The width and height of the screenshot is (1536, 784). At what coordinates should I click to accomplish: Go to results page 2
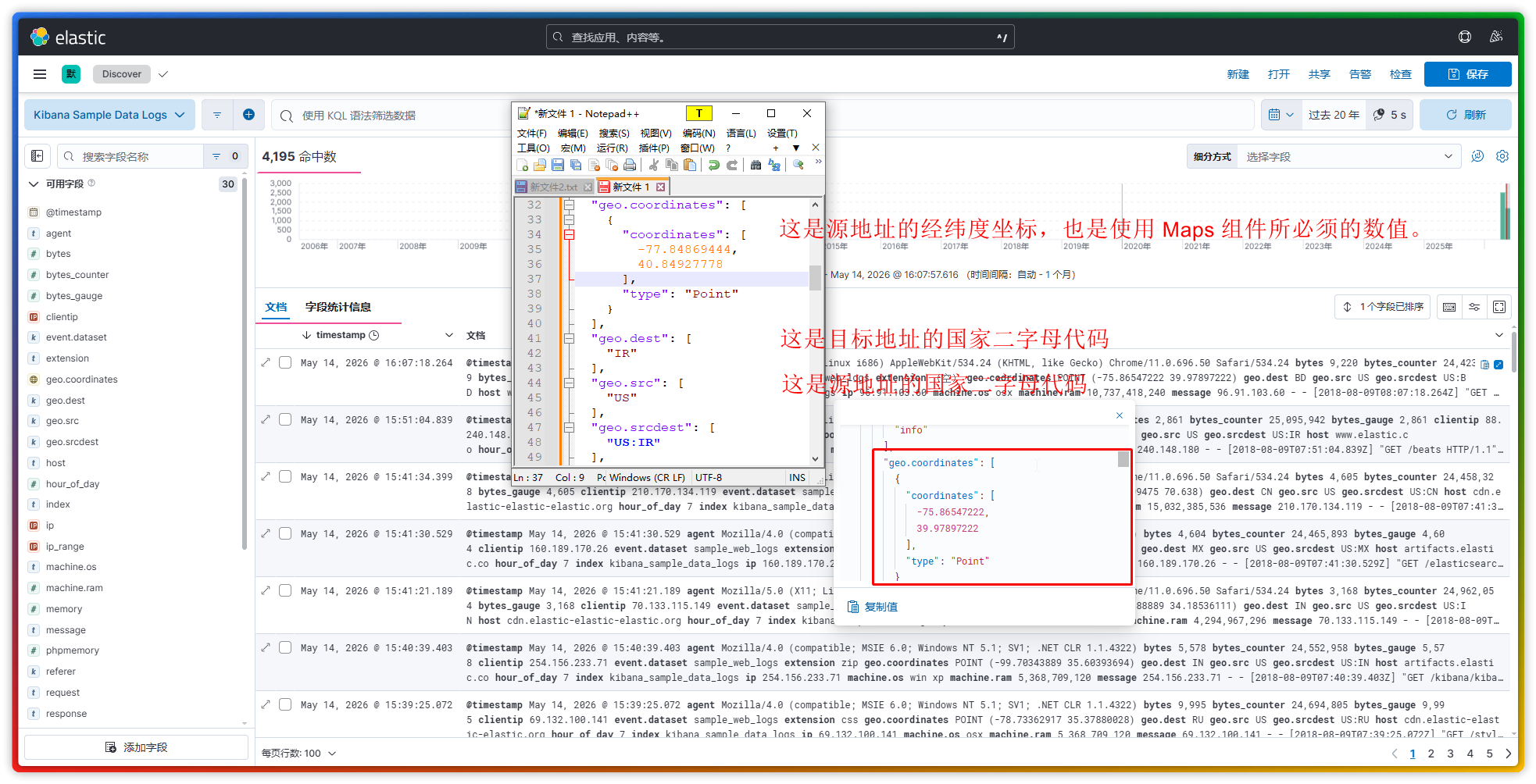(x=1431, y=754)
